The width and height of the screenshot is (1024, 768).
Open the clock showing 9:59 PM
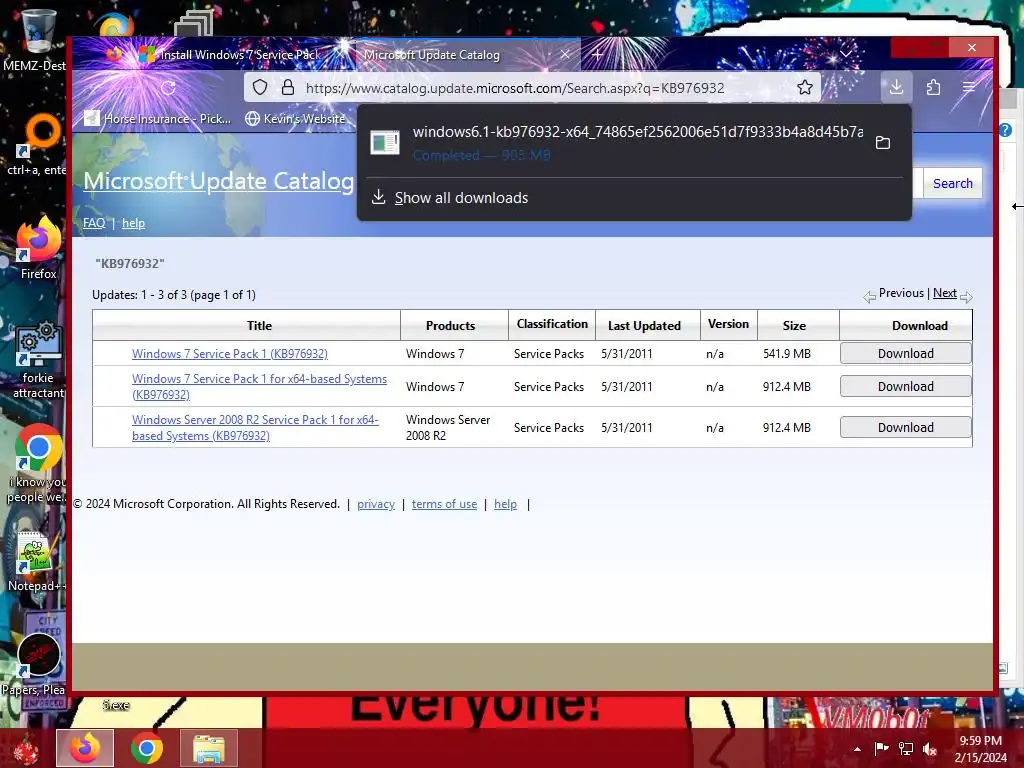coord(980,749)
